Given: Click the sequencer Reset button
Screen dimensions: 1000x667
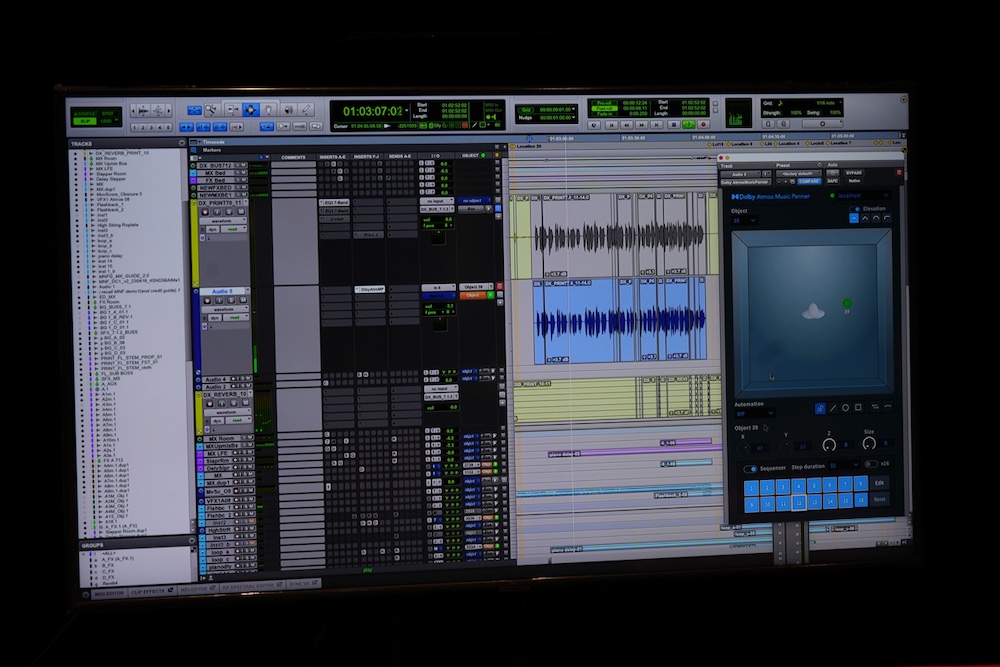Looking at the screenshot, I should [880, 499].
